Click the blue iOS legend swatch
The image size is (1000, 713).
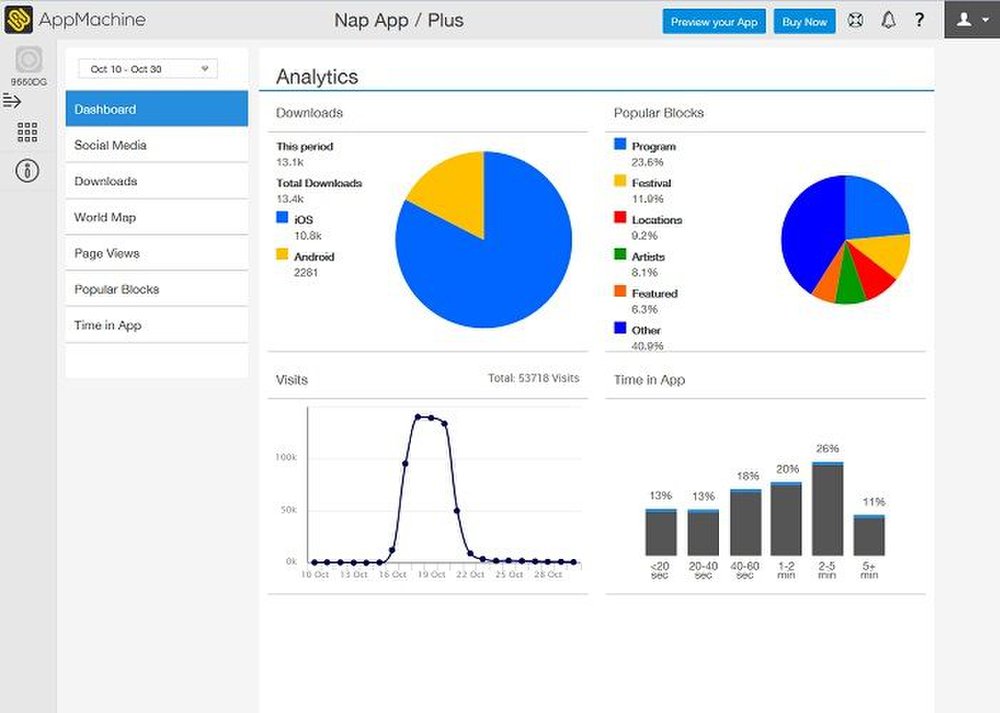pos(282,218)
